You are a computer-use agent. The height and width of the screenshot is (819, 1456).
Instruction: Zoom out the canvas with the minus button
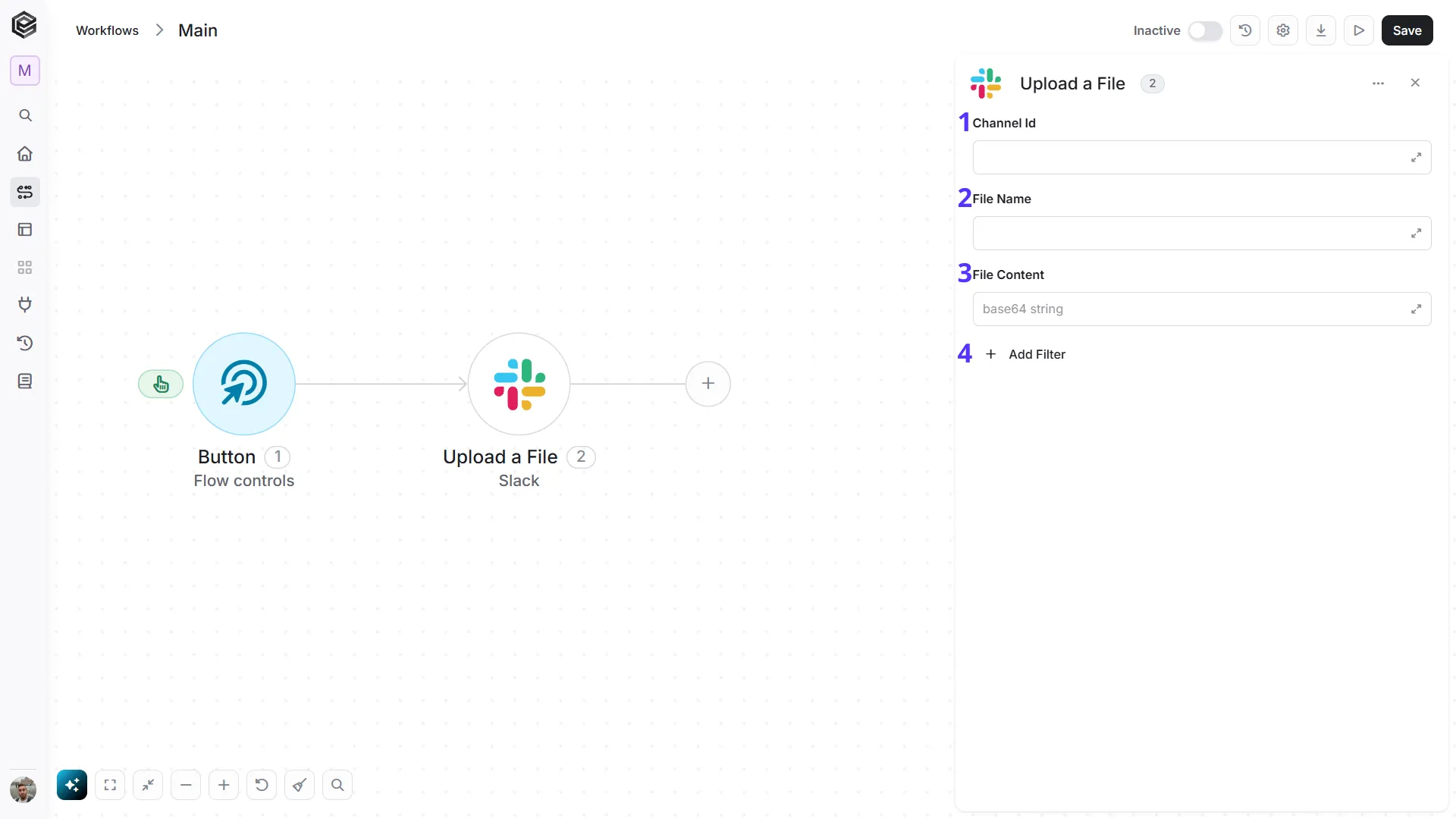tap(186, 785)
